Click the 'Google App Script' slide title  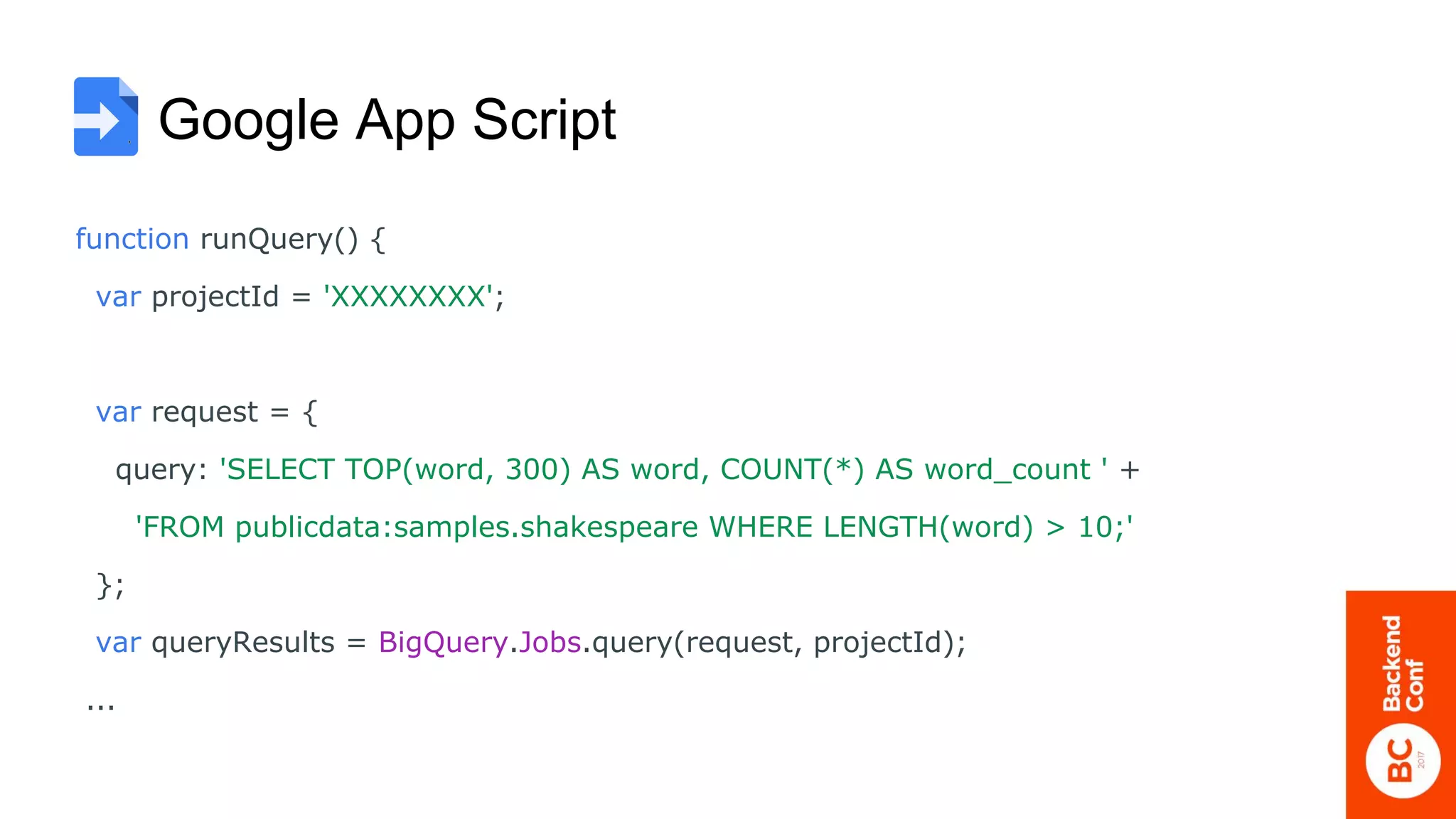pos(387,120)
